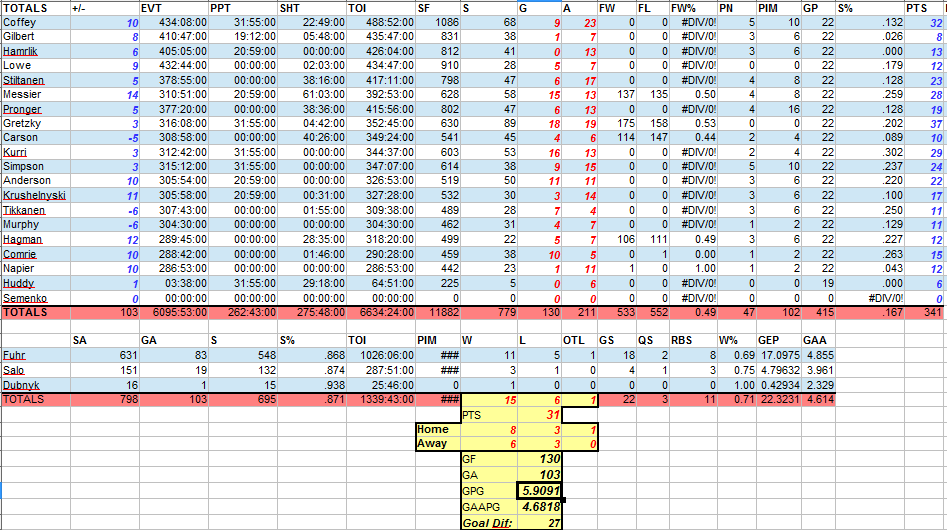Click the Napier player name cell
Viewport: 947px width, 530px height.
[36, 269]
